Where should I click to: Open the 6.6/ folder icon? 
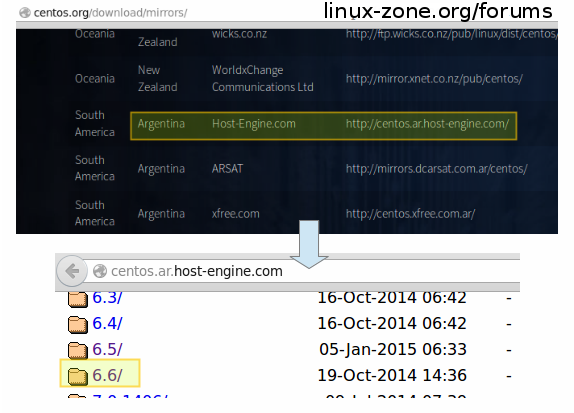point(78,376)
